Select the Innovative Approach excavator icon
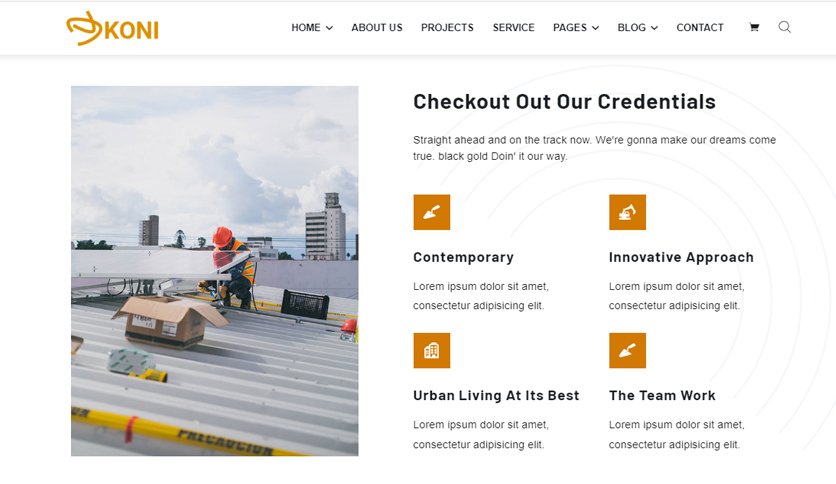The image size is (836, 484). 627,212
